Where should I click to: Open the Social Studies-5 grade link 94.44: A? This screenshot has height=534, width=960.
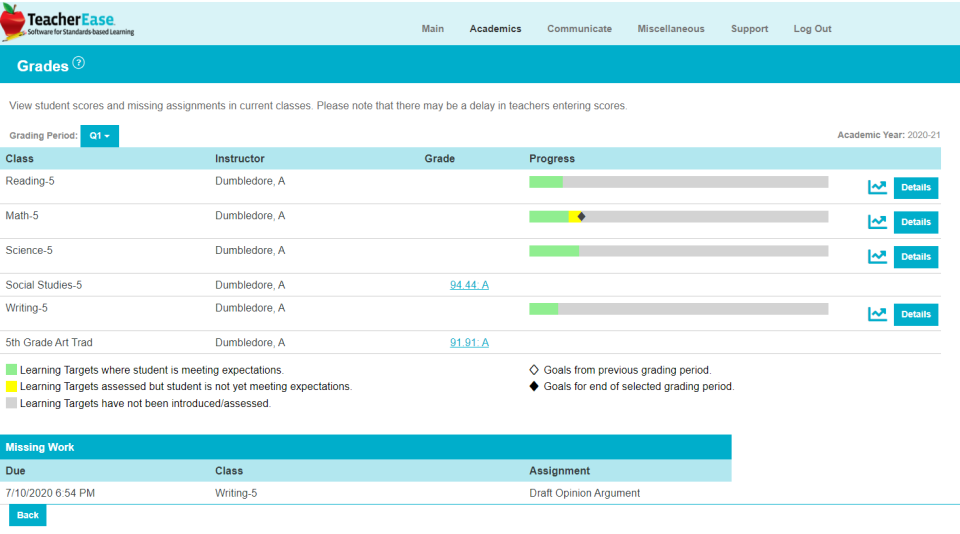[x=469, y=285]
